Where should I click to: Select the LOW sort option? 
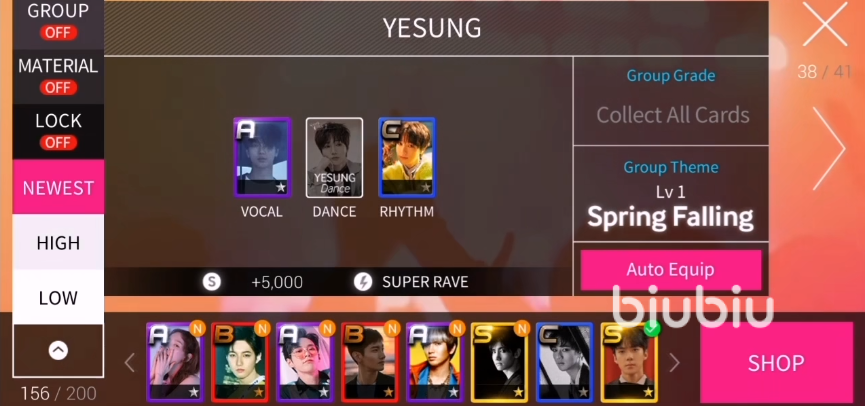click(58, 298)
